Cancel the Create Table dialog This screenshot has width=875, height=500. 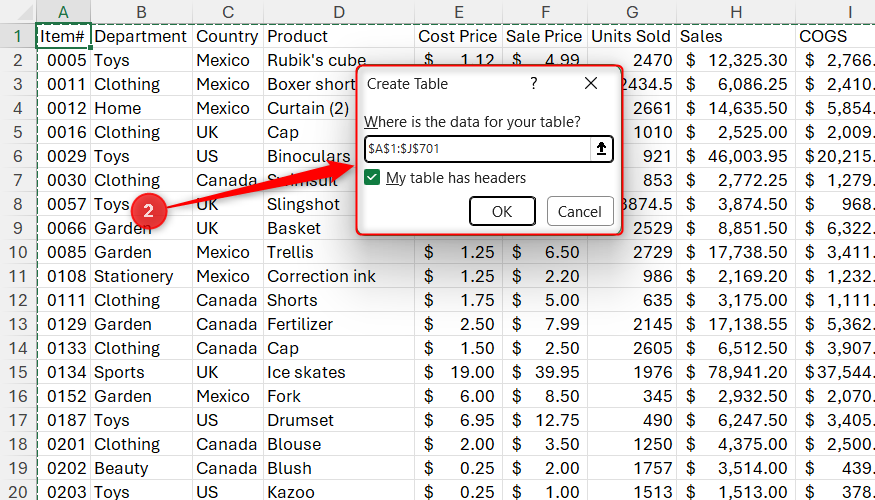click(580, 211)
